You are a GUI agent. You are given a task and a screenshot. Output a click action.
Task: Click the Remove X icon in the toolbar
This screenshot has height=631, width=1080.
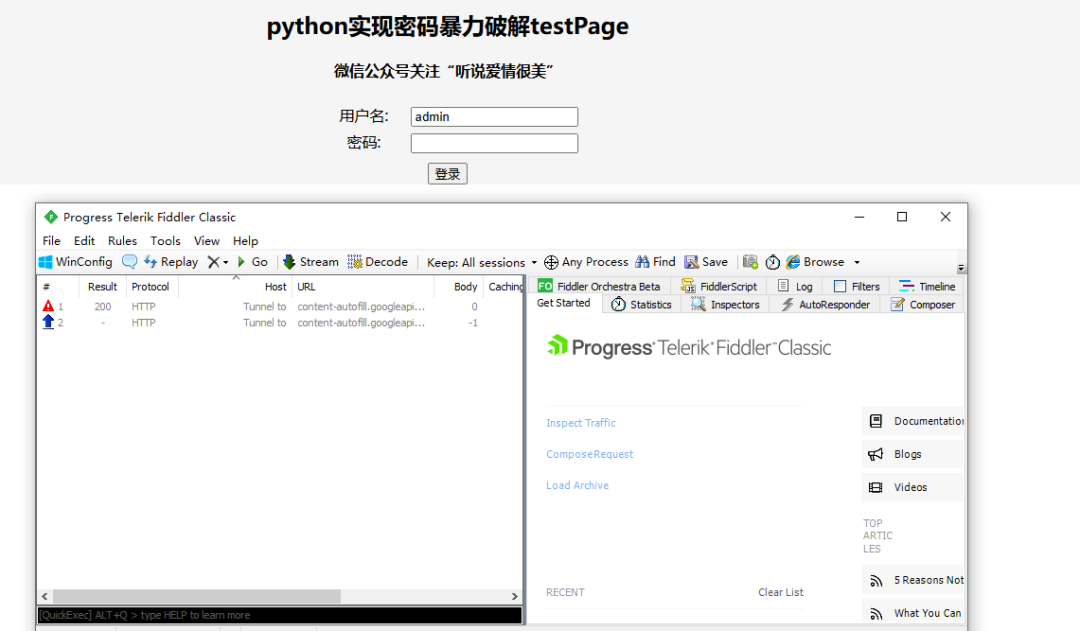[x=214, y=262]
